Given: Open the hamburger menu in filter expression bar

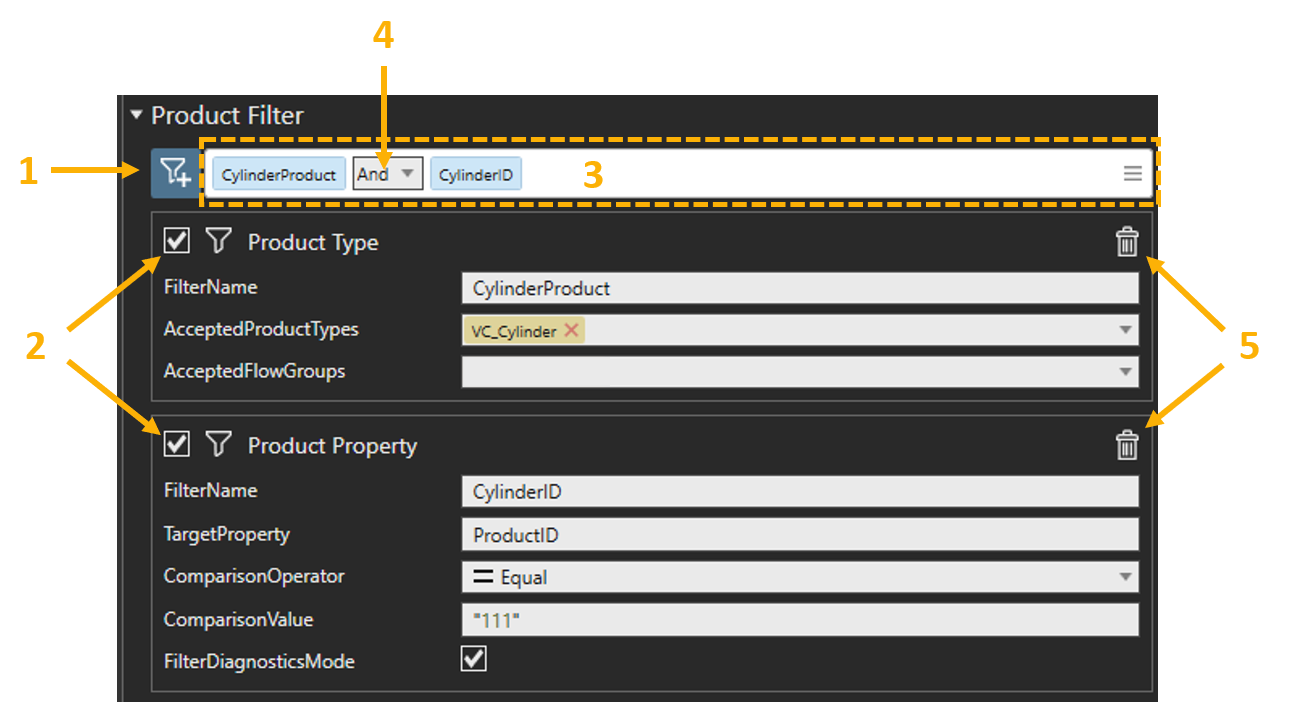Looking at the screenshot, I should [x=1132, y=174].
